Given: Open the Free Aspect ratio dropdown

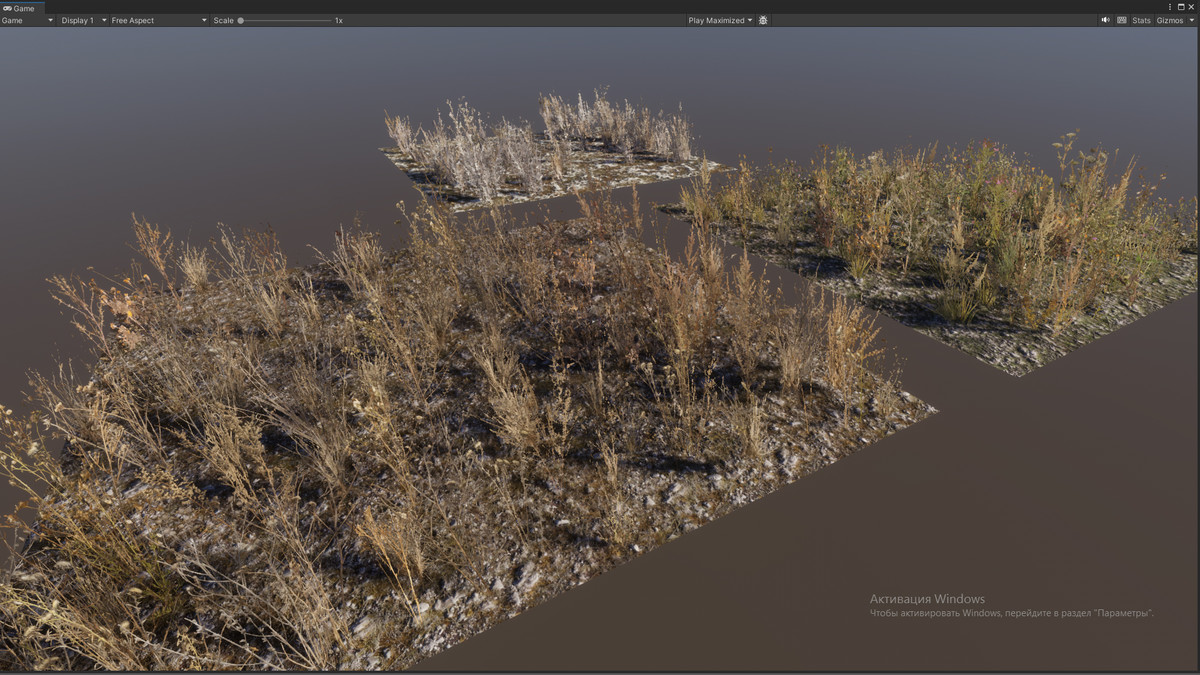Looking at the screenshot, I should 159,20.
